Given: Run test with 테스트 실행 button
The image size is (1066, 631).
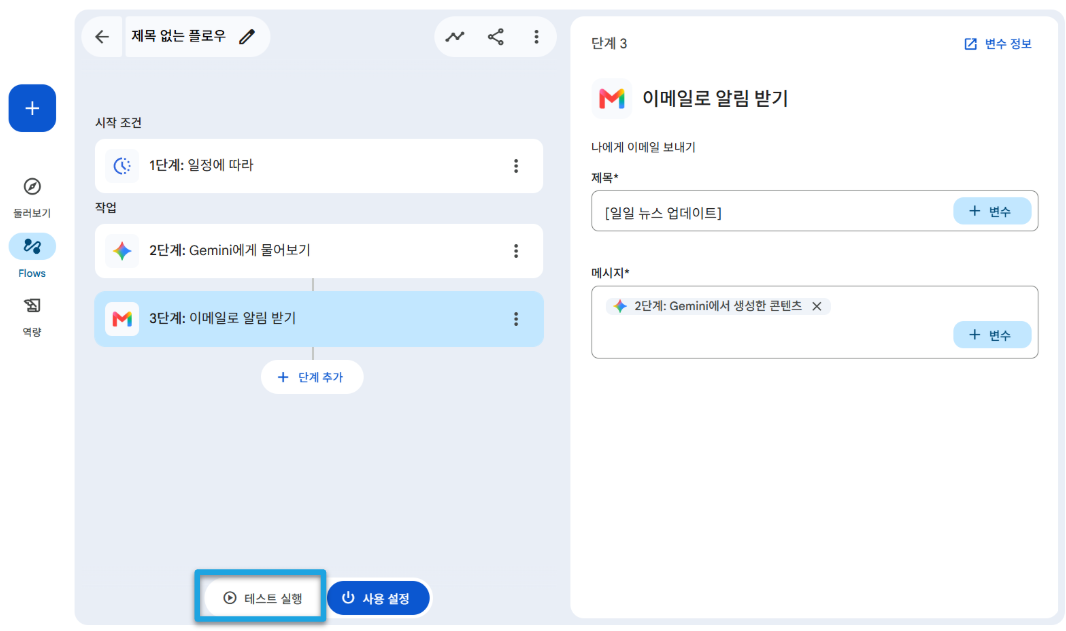Looking at the screenshot, I should click(263, 598).
